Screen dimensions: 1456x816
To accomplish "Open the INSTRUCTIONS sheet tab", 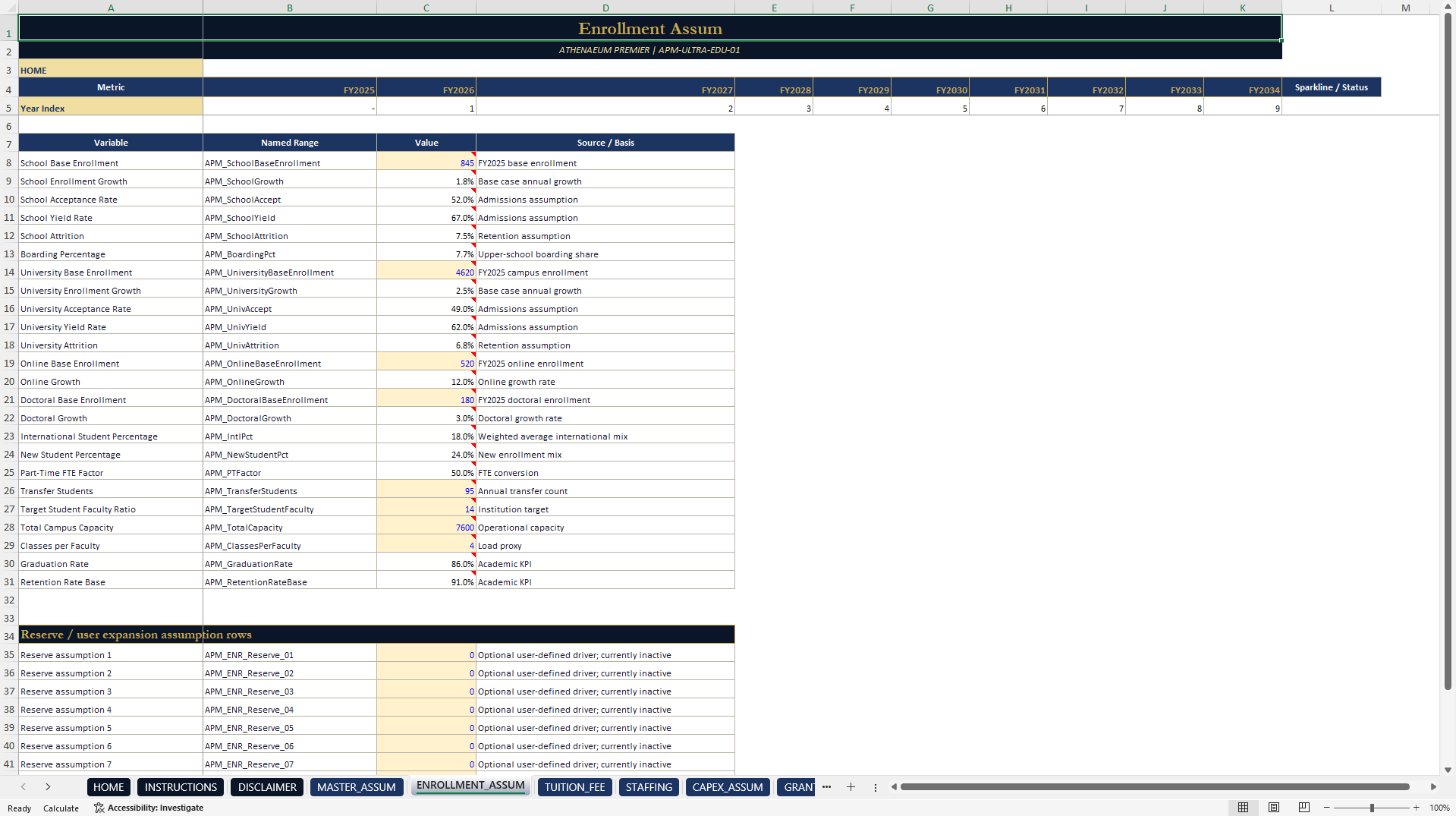I will coord(181,787).
